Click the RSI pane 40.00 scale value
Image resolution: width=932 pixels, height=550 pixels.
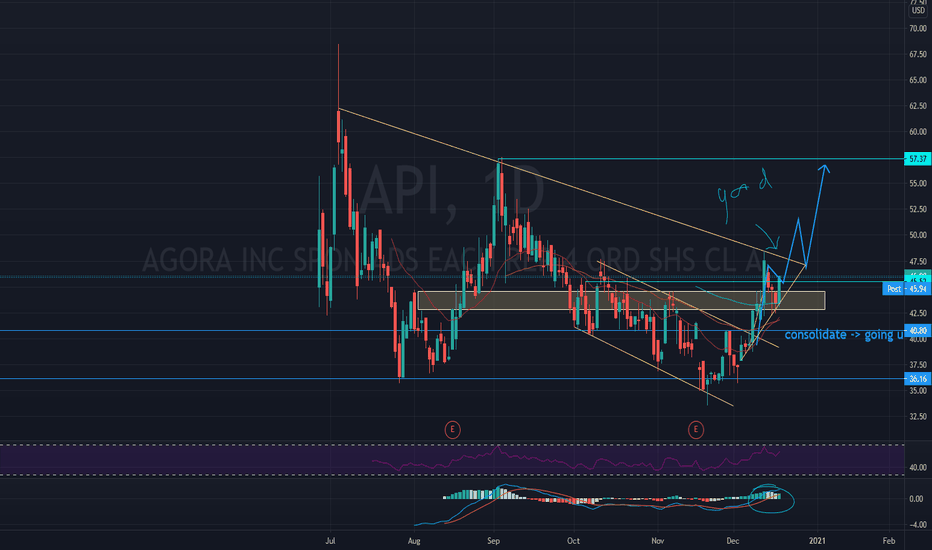[918, 468]
